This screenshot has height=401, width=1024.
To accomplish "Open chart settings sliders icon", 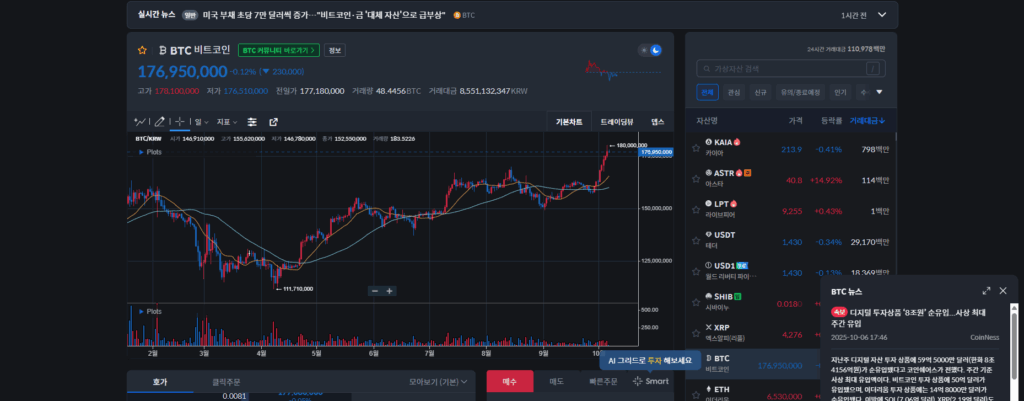I will (252, 121).
